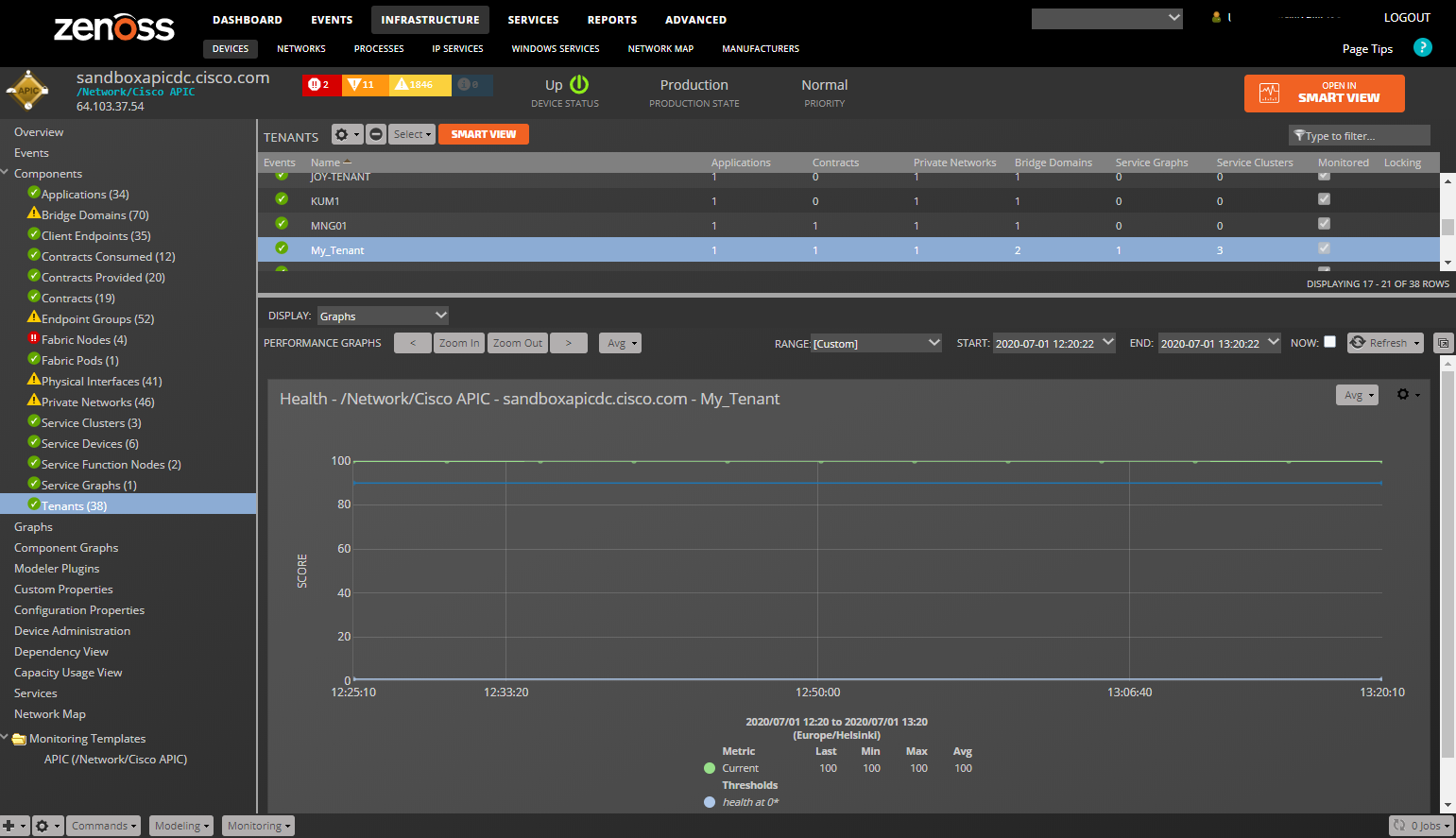Click the tenants grid vertical scrollbar
The width and height of the screenshot is (1456, 838).
pos(1447,221)
